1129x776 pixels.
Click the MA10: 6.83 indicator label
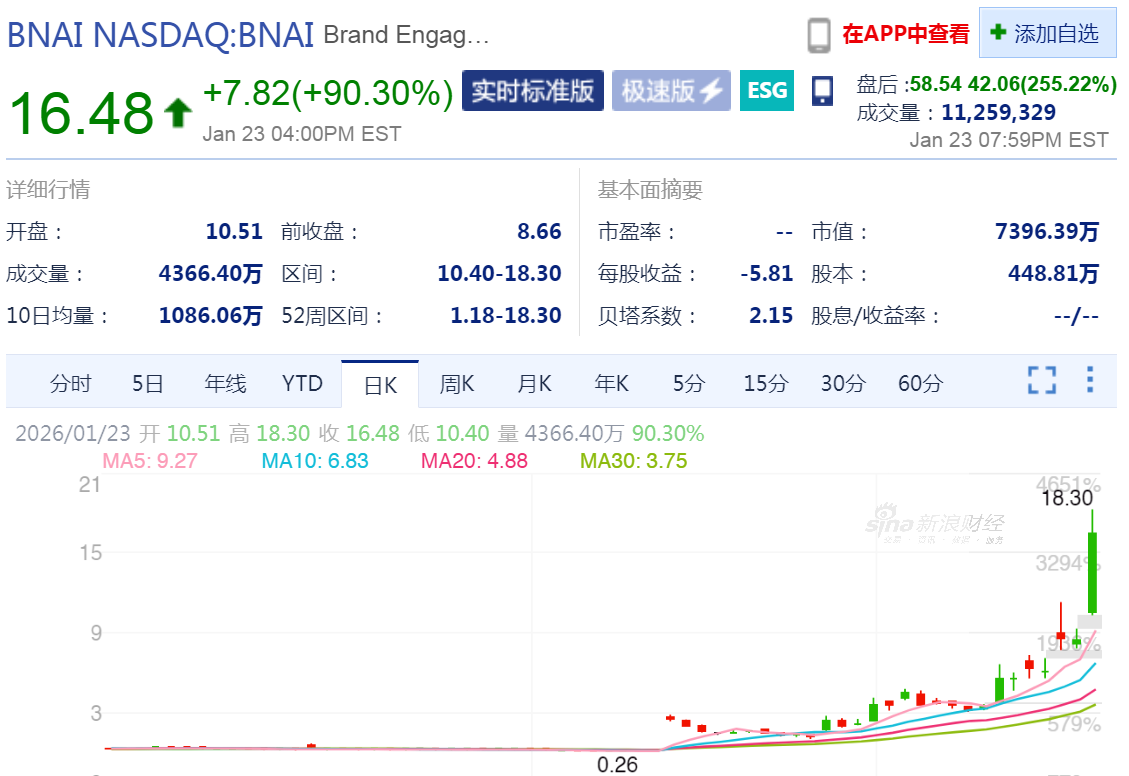[x=315, y=461]
